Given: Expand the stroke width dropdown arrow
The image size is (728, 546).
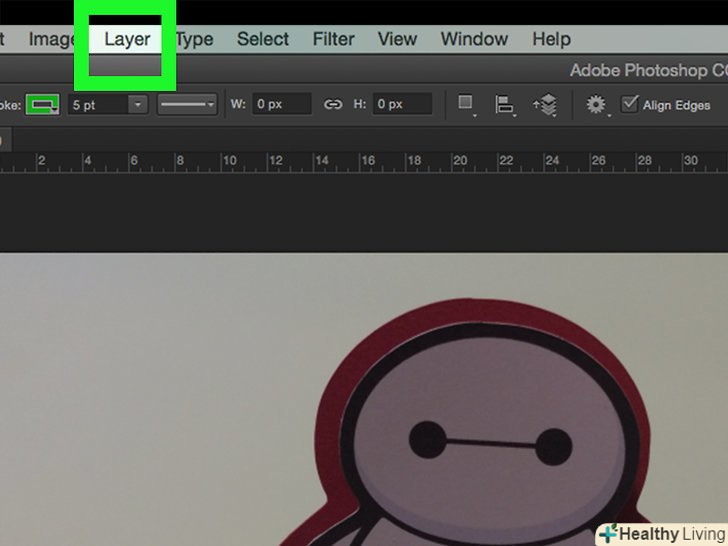Looking at the screenshot, I should pyautogui.click(x=137, y=104).
